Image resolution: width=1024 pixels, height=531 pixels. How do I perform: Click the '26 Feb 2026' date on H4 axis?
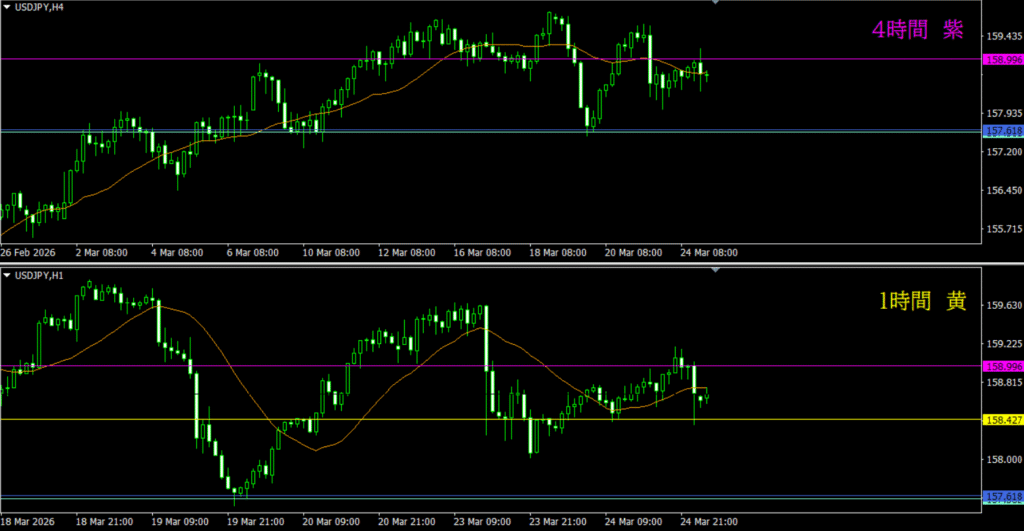click(x=28, y=253)
